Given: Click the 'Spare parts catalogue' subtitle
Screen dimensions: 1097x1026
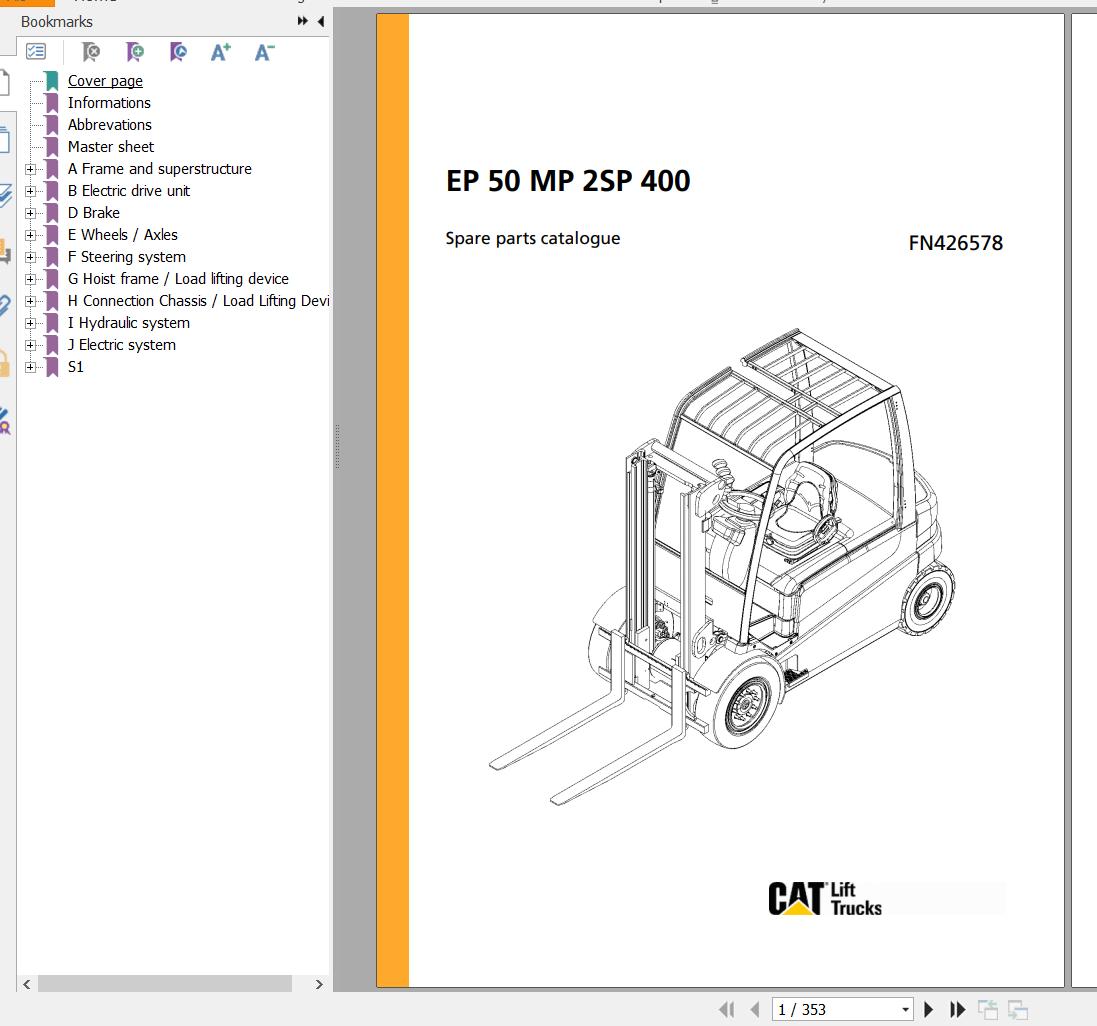Looking at the screenshot, I should [x=532, y=238].
